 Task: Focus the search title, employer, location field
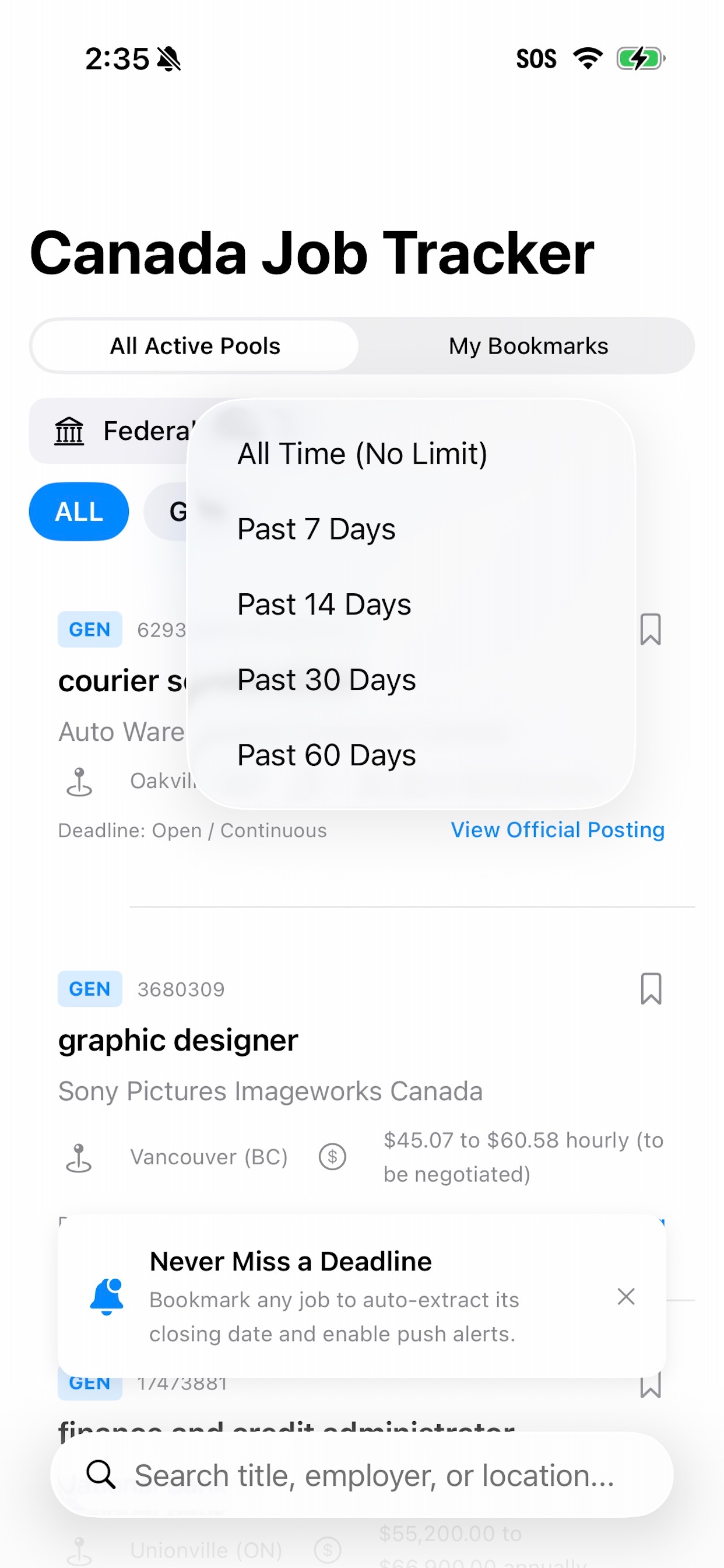[361, 1474]
